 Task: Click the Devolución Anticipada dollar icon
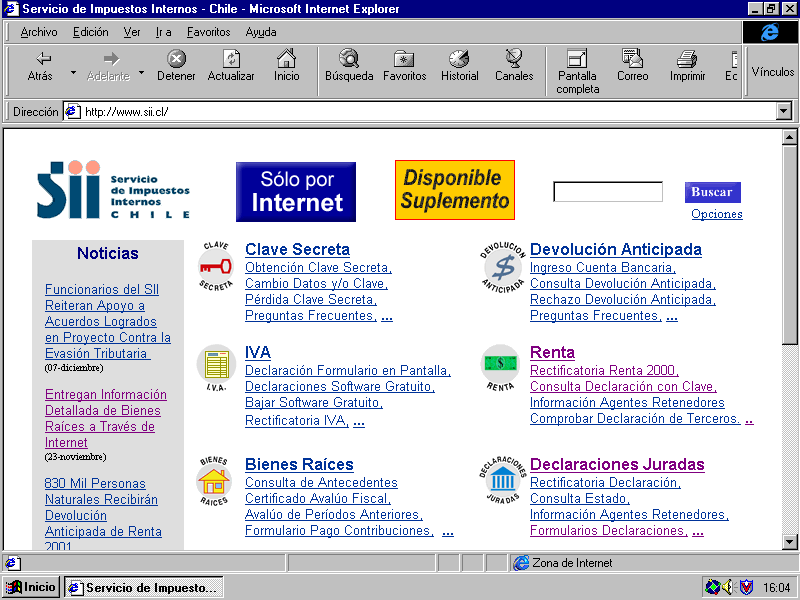click(503, 267)
